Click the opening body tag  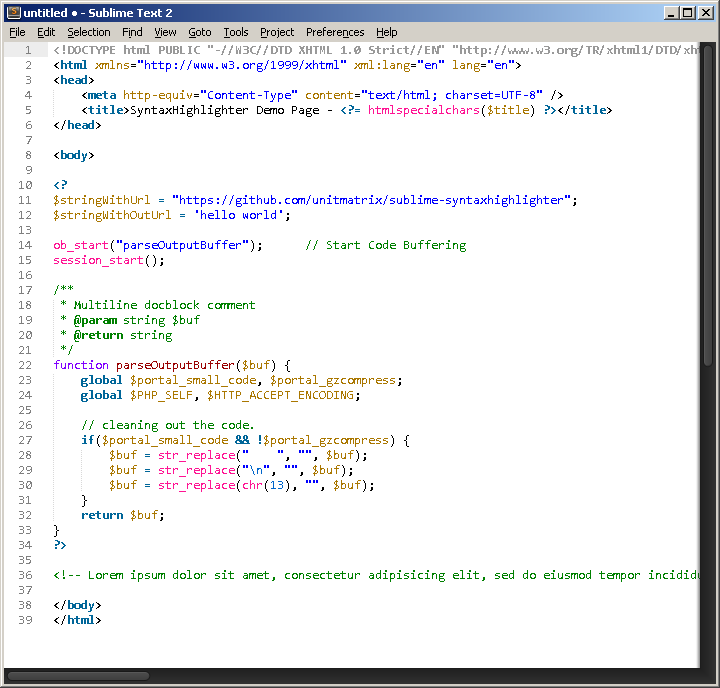point(74,155)
